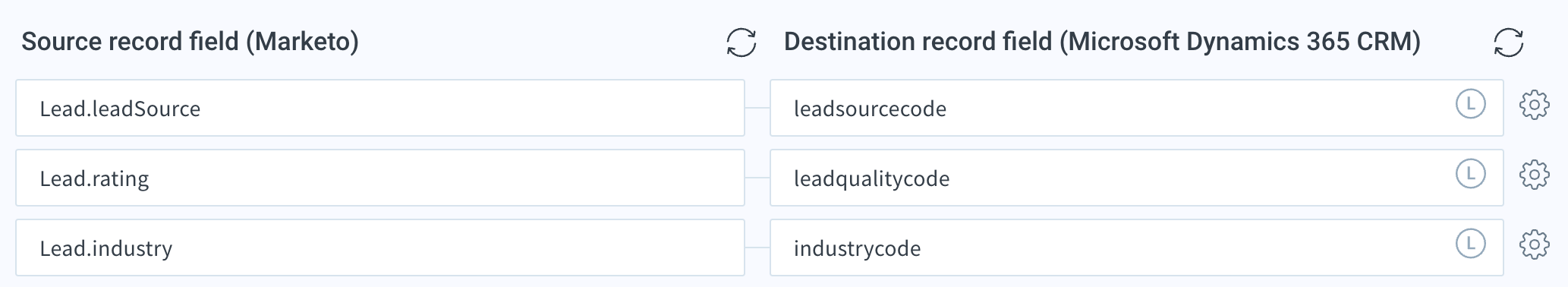Refresh the Marketo source record fields

click(741, 43)
